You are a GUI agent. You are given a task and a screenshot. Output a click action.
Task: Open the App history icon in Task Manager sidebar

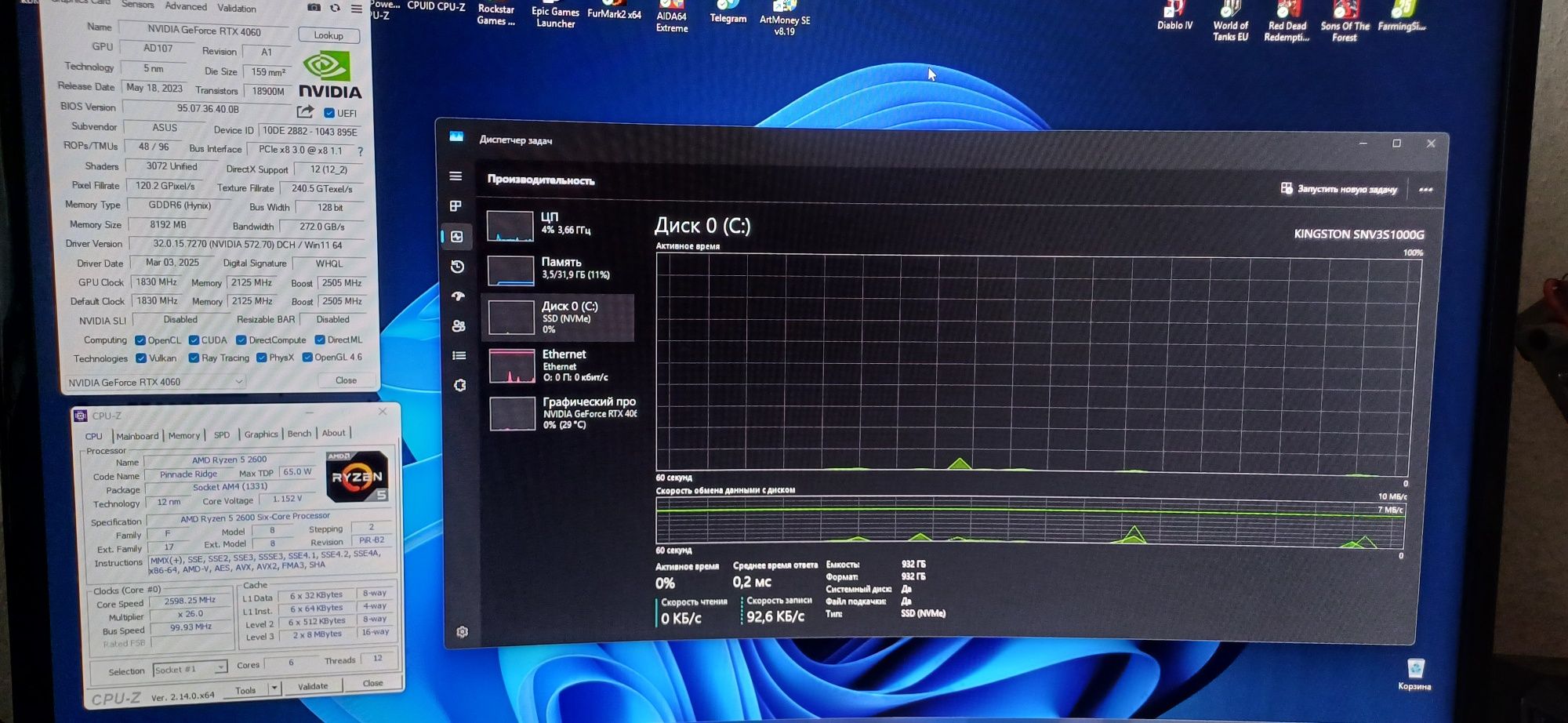point(458,267)
